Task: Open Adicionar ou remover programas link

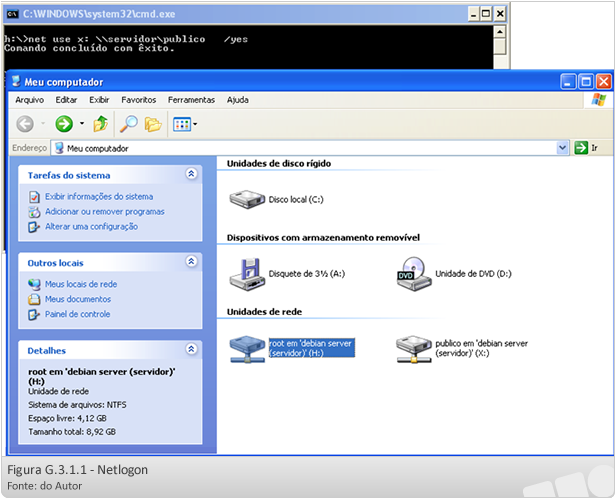Action: pyautogui.click(x=104, y=211)
